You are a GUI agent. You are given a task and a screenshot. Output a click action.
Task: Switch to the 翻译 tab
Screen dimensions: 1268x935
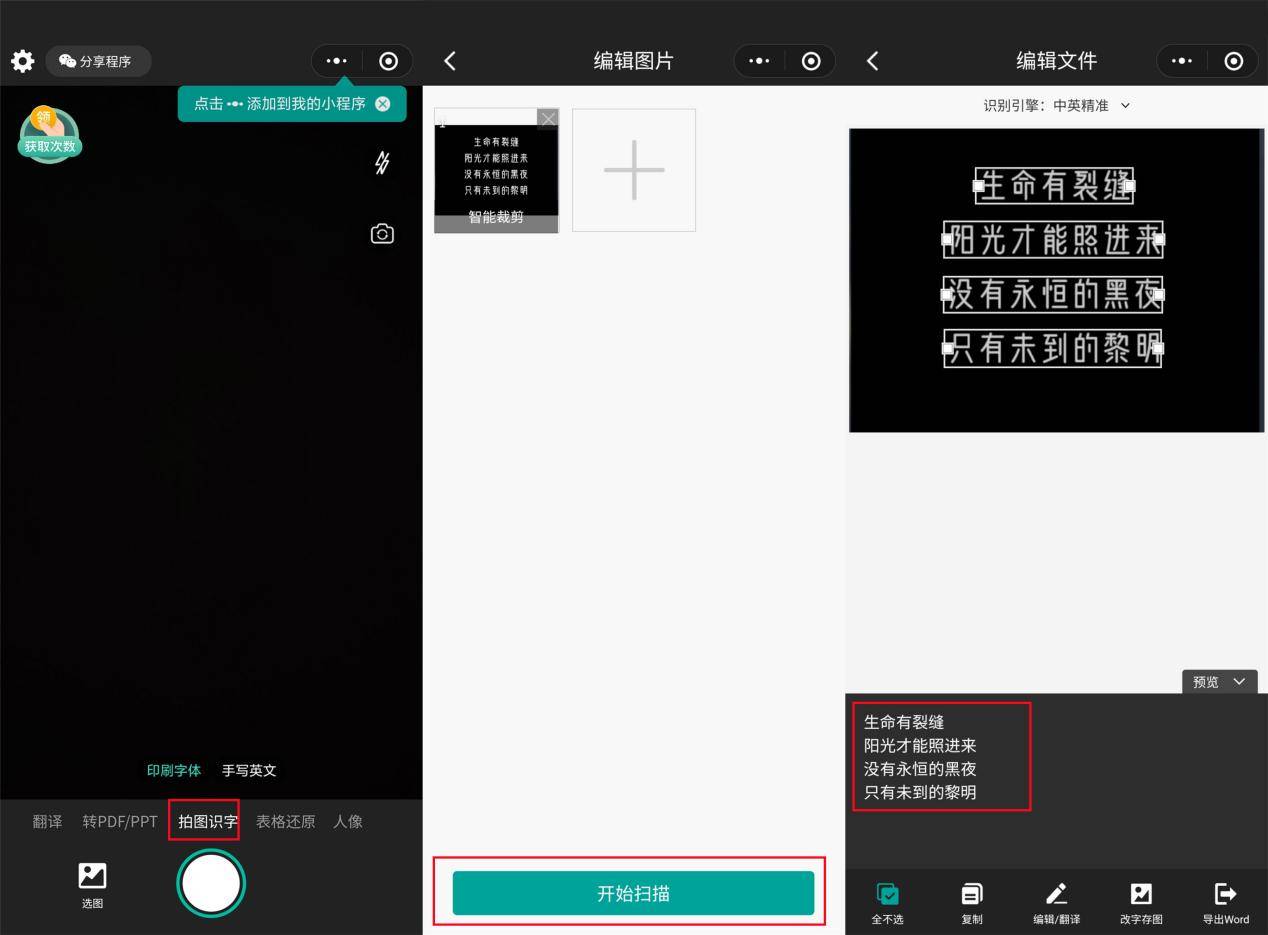pos(47,821)
